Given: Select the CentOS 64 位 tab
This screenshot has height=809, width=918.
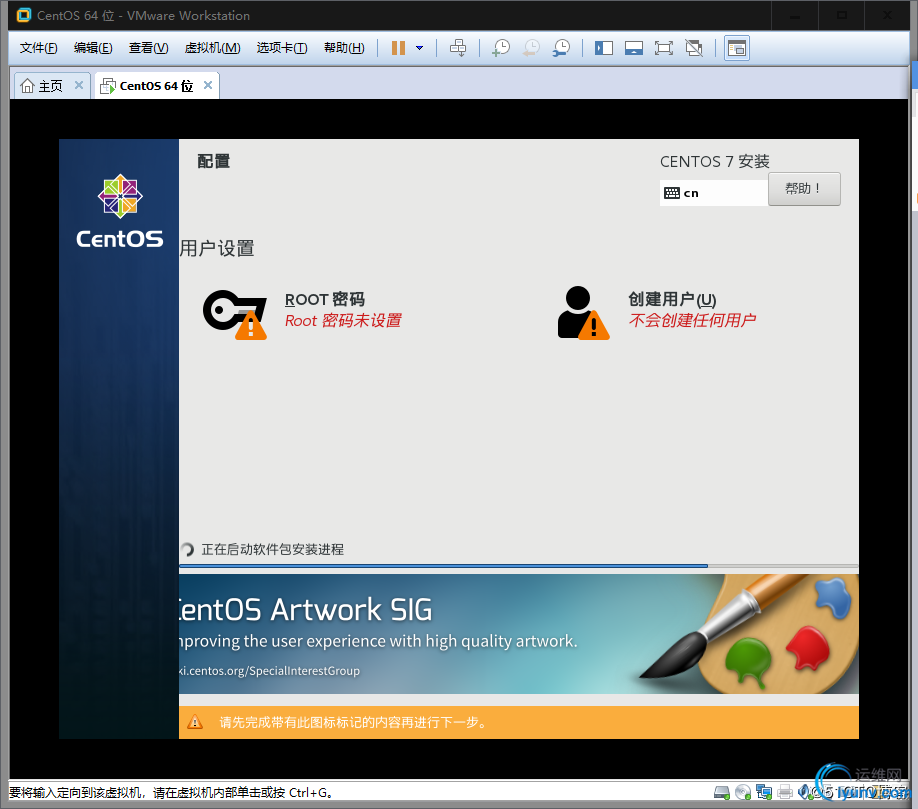Looking at the screenshot, I should tap(156, 86).
